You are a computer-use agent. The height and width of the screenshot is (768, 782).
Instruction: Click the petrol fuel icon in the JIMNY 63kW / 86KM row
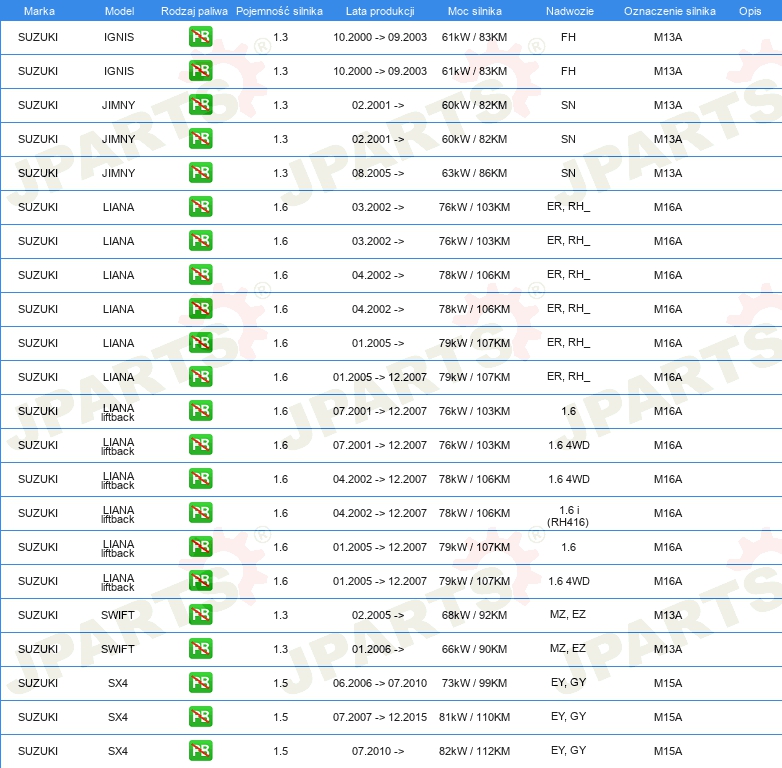tap(200, 173)
